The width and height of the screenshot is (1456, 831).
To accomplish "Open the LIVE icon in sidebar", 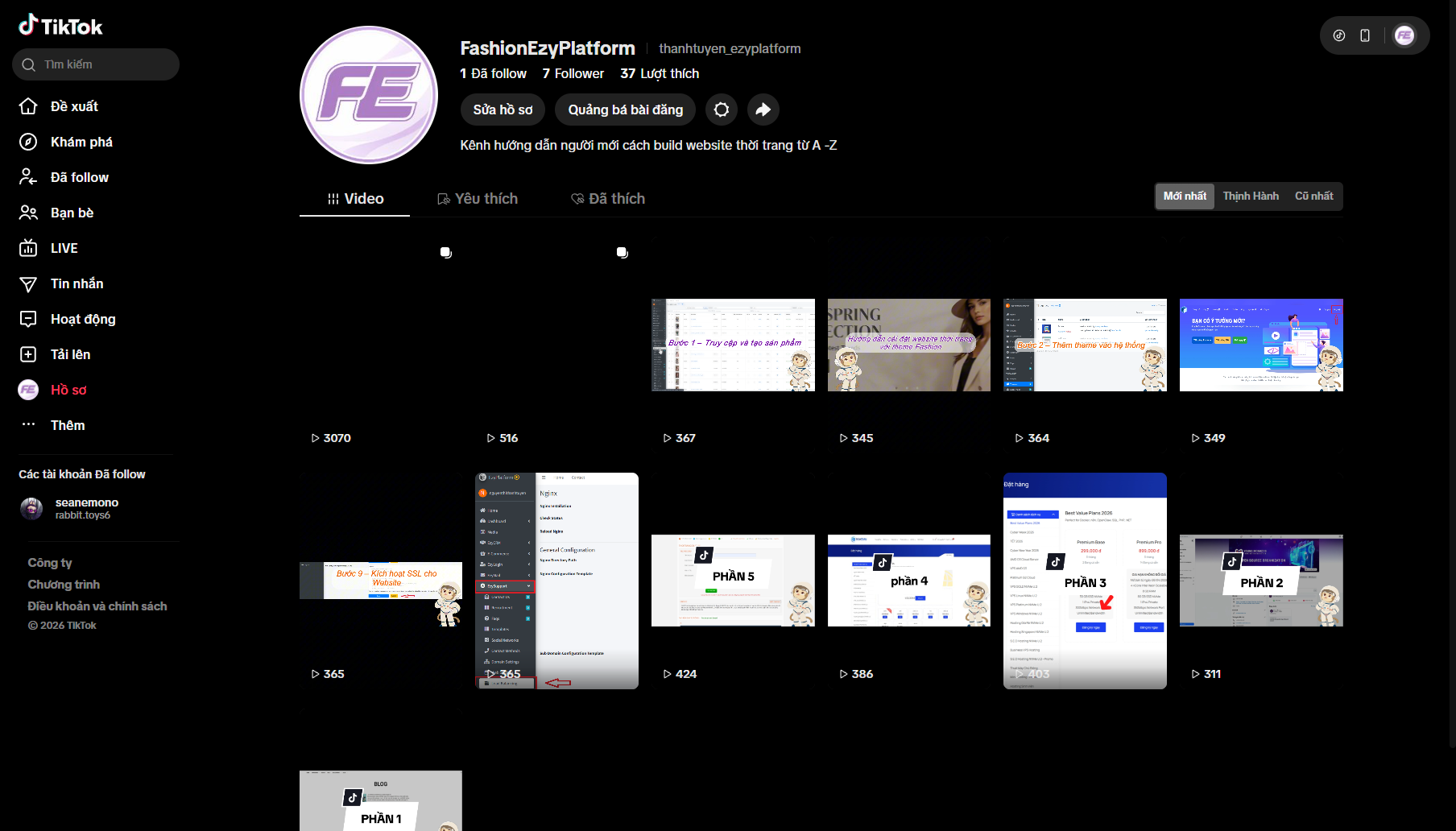I will click(28, 248).
